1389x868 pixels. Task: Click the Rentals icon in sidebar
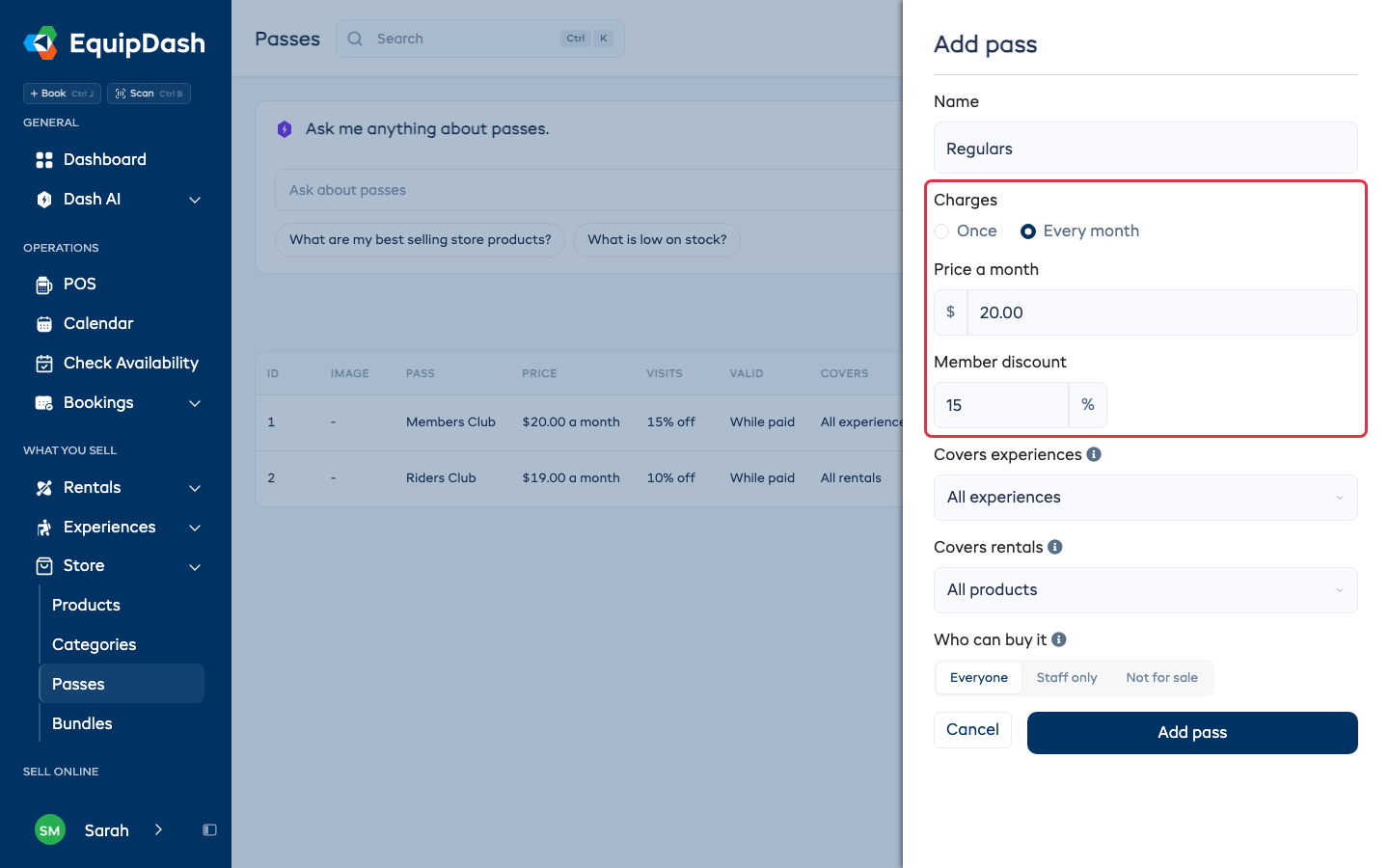pyautogui.click(x=44, y=488)
